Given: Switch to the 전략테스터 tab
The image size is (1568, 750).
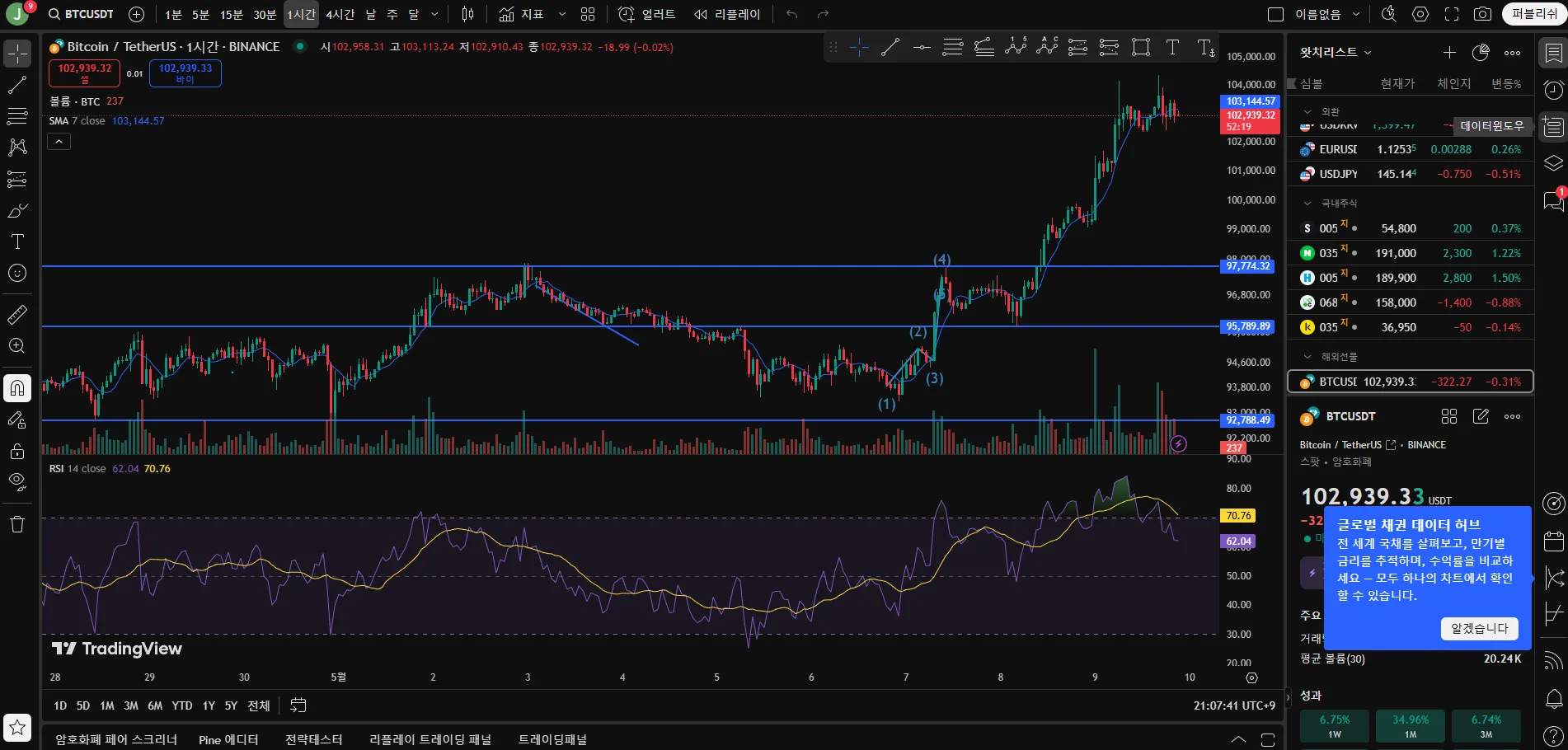Looking at the screenshot, I should (313, 739).
